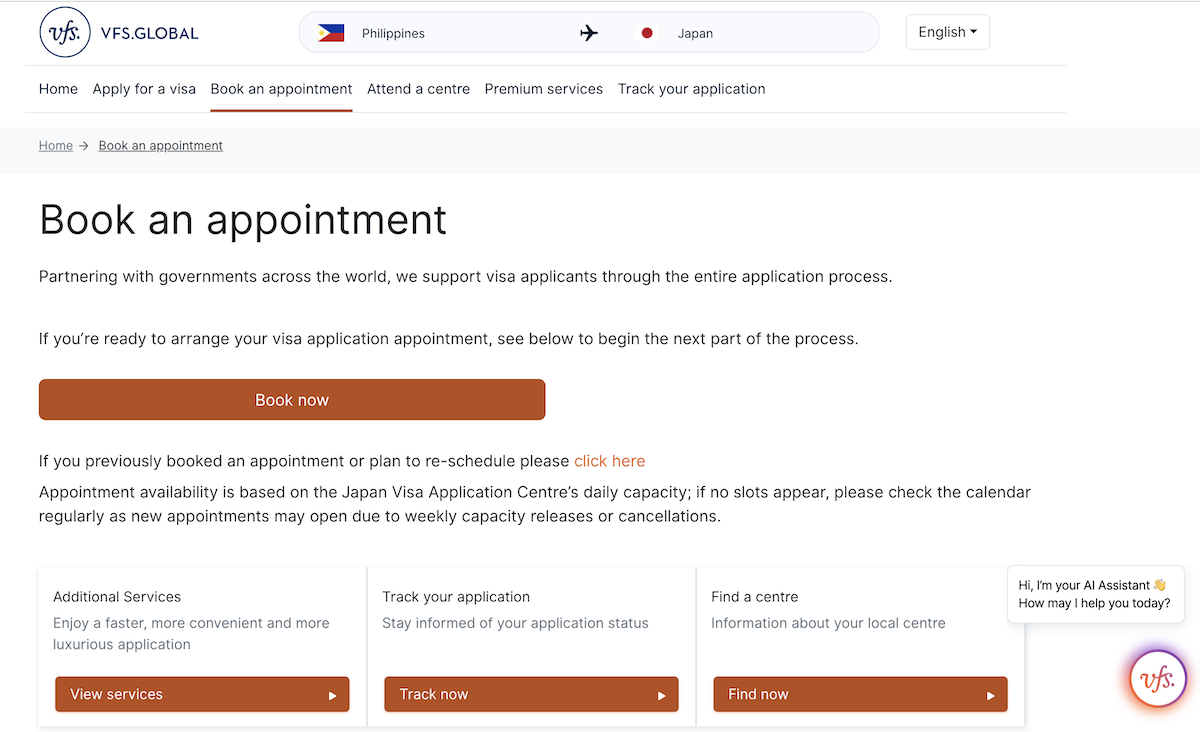The width and height of the screenshot is (1200, 732).
Task: Click the airplane icon between countries
Action: (589, 33)
